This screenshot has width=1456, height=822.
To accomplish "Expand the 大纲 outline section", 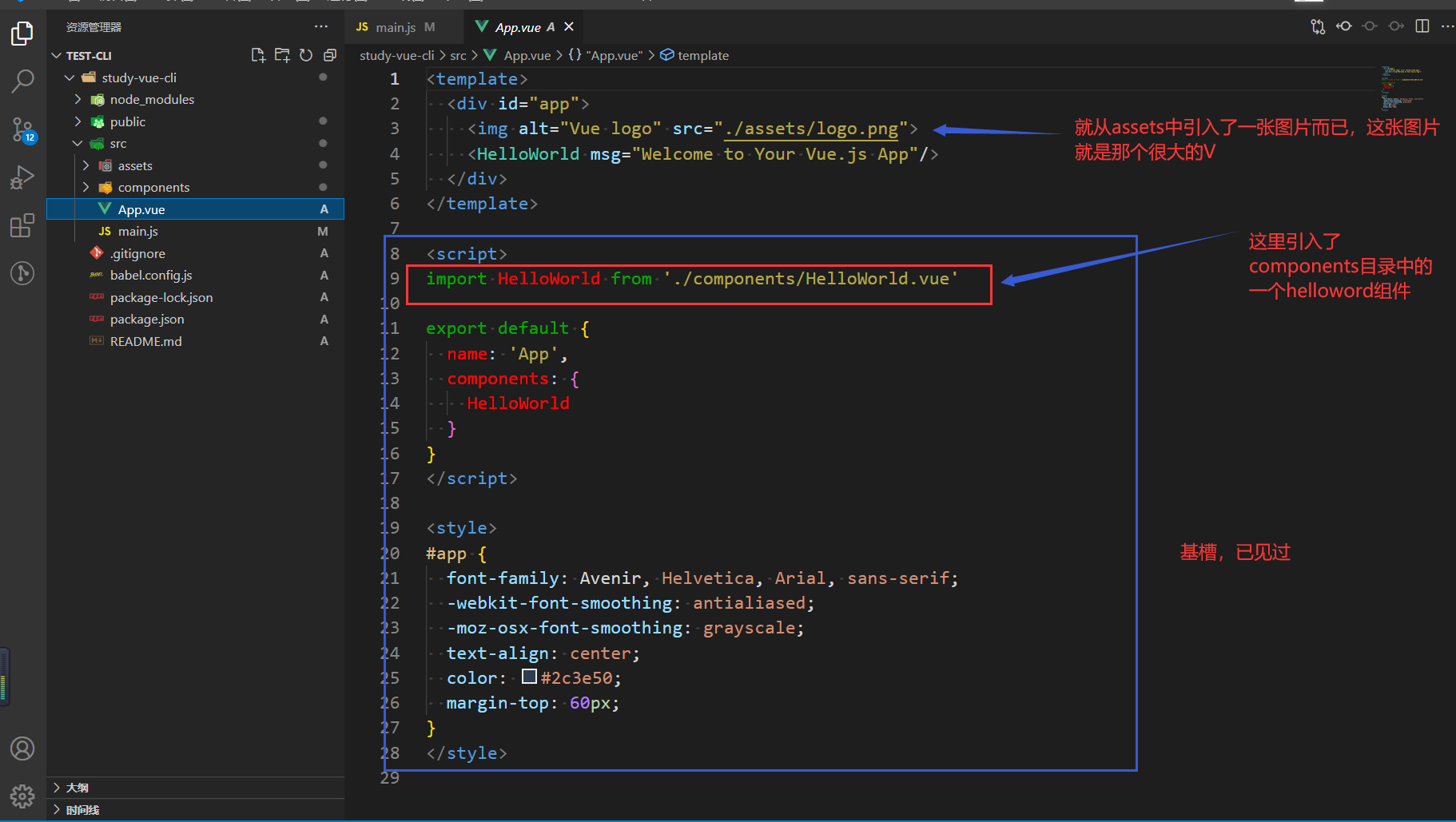I will click(x=196, y=788).
